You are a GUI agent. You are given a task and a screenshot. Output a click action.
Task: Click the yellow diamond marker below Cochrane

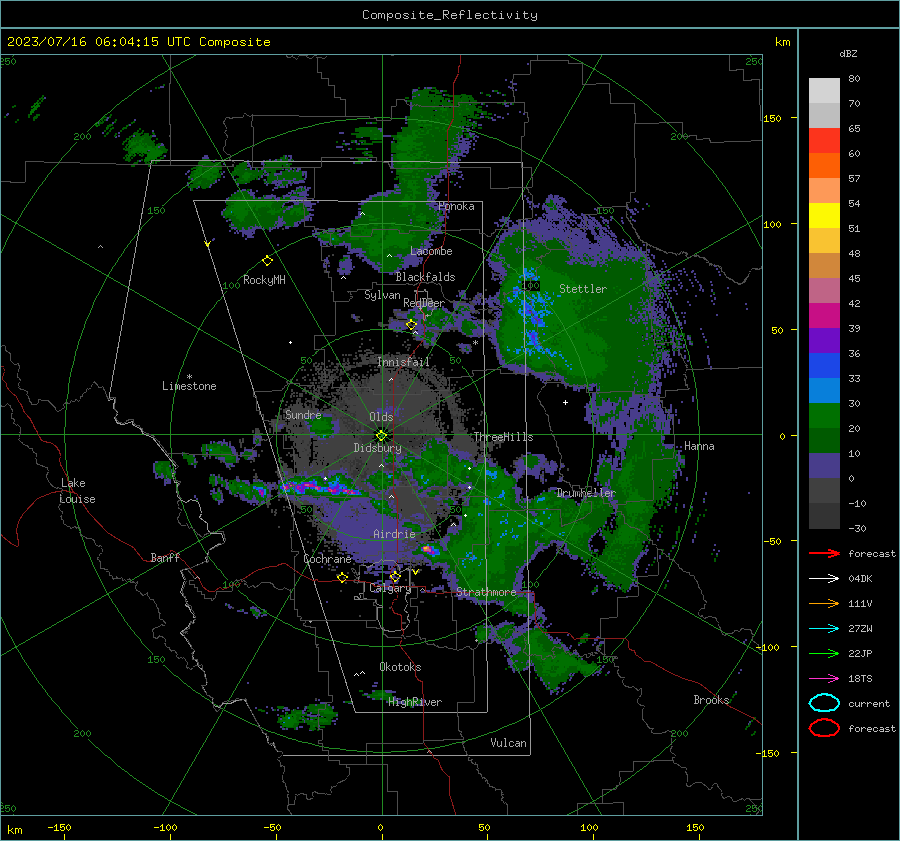343,577
